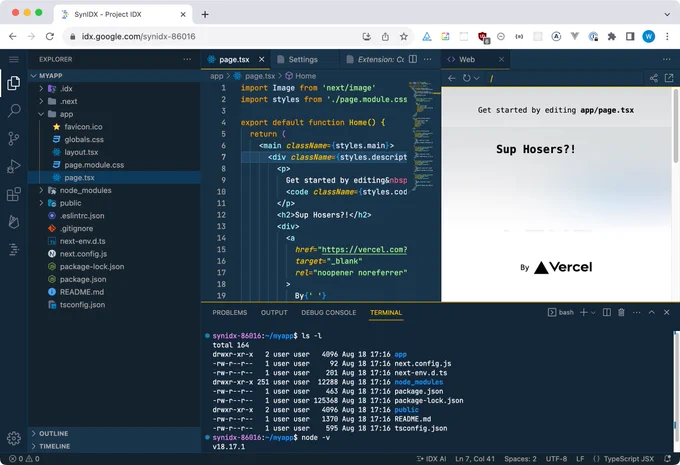
Task: Reload the browser page
Action: click(50, 36)
